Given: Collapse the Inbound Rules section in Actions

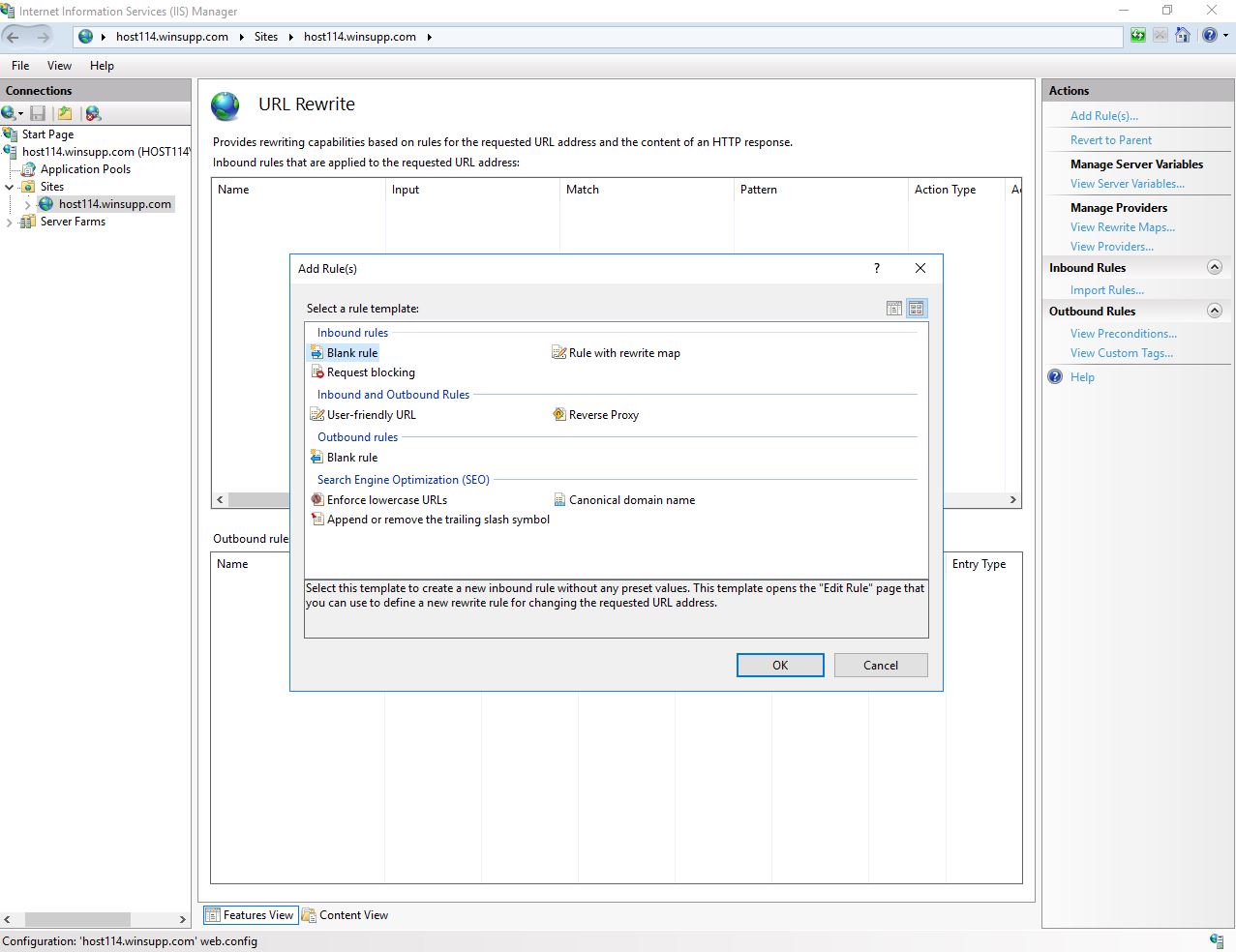Looking at the screenshot, I should pyautogui.click(x=1215, y=267).
